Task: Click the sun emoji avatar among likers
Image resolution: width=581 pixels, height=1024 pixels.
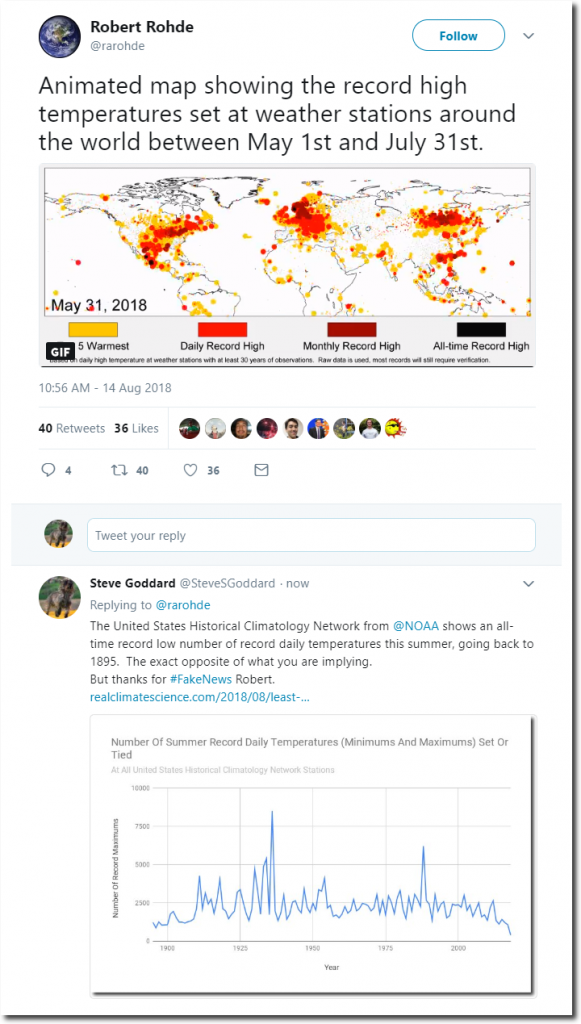Action: pos(395,428)
